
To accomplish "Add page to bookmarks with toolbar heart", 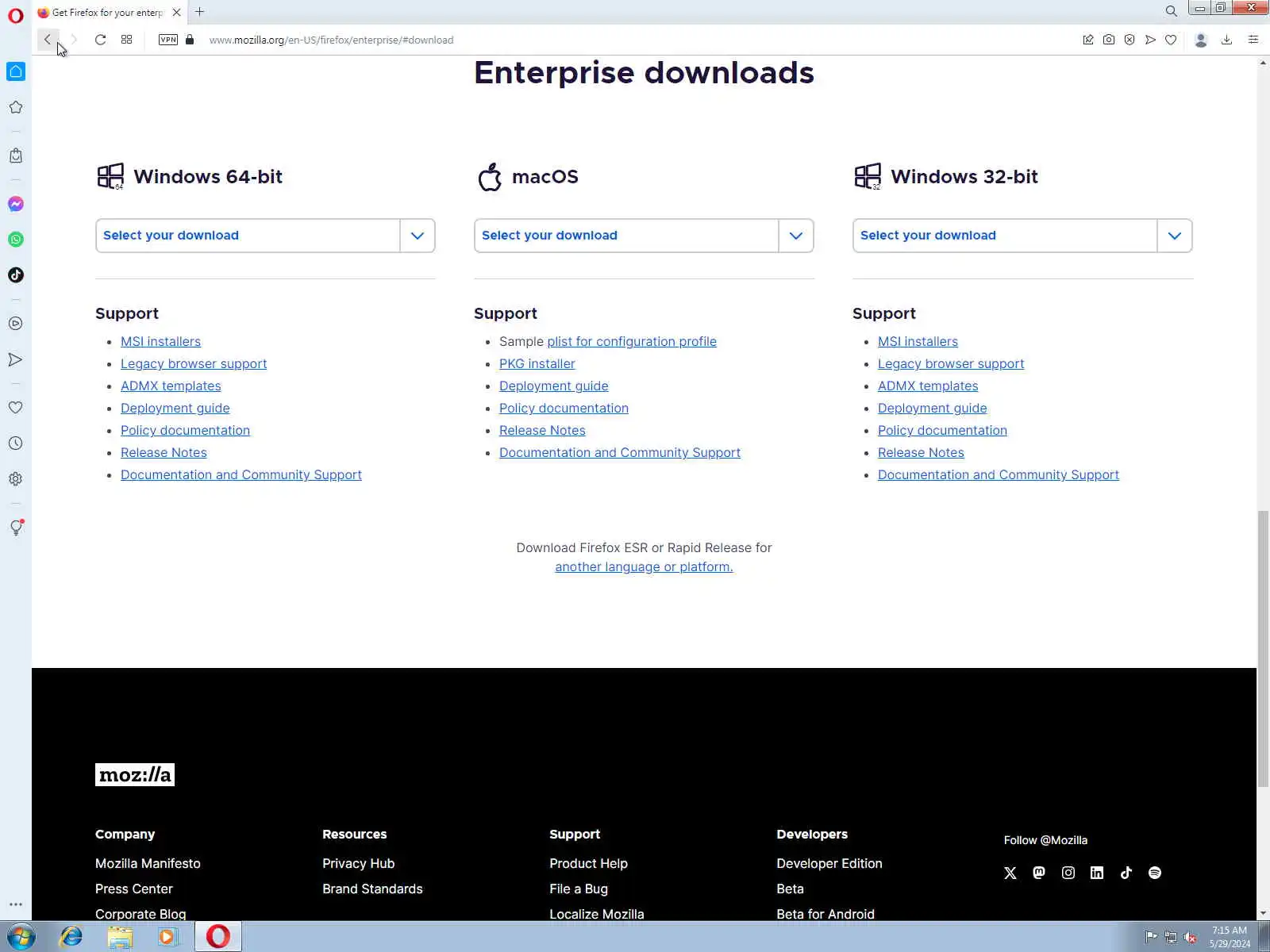I will [1171, 40].
